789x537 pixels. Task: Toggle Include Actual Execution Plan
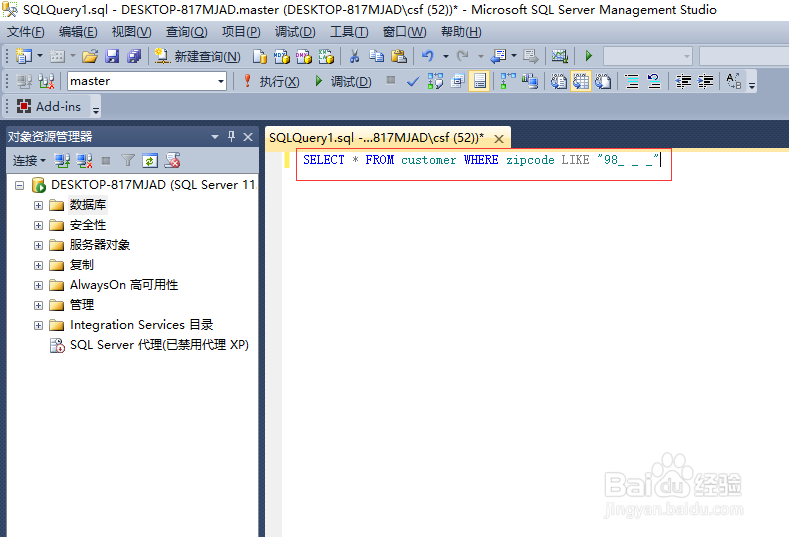pos(508,81)
